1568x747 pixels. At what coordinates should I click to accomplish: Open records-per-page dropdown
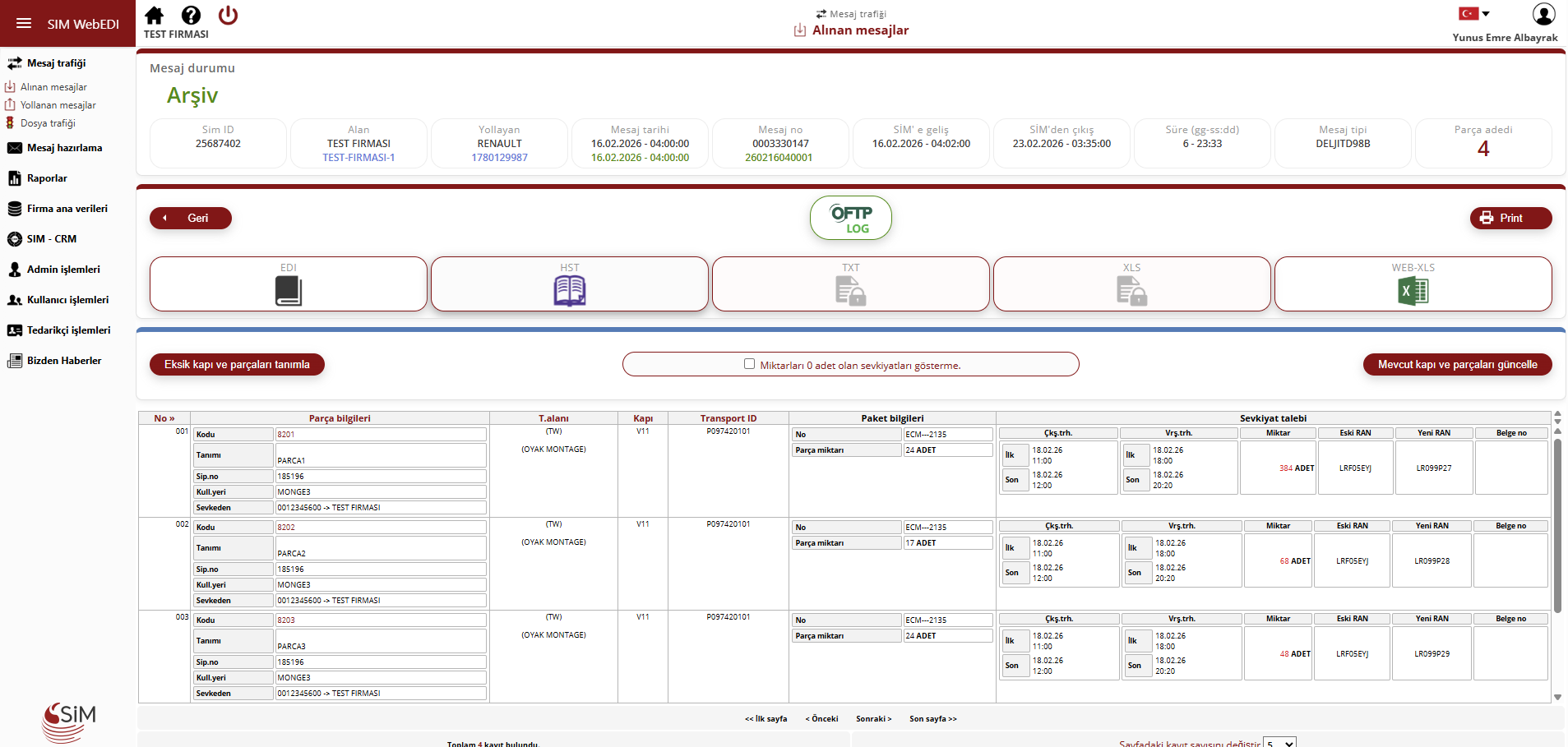[1279, 742]
